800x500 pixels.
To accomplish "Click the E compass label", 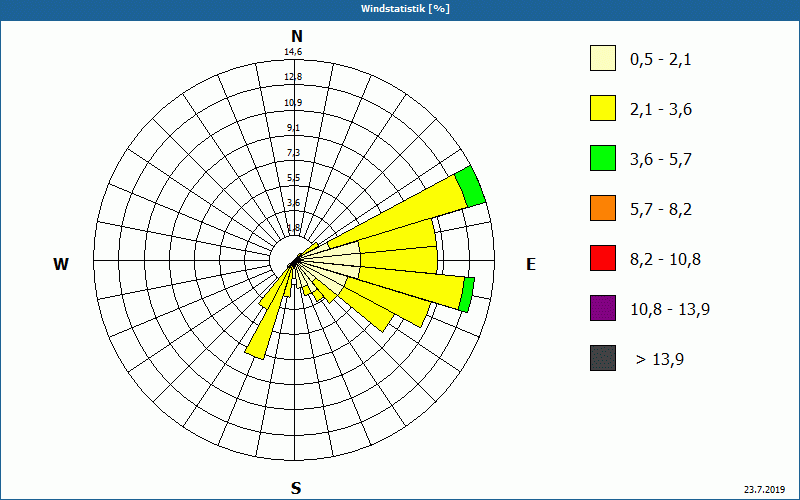I will tap(531, 264).
